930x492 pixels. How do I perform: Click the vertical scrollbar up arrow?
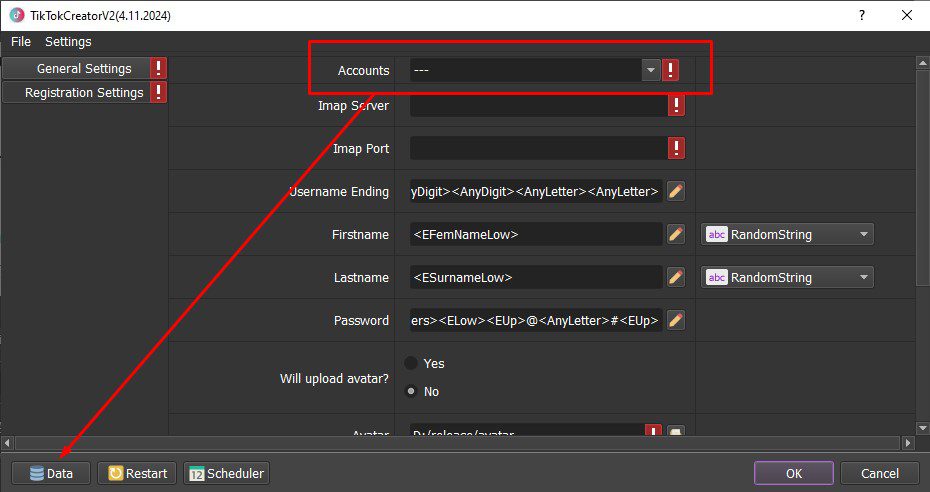point(922,62)
